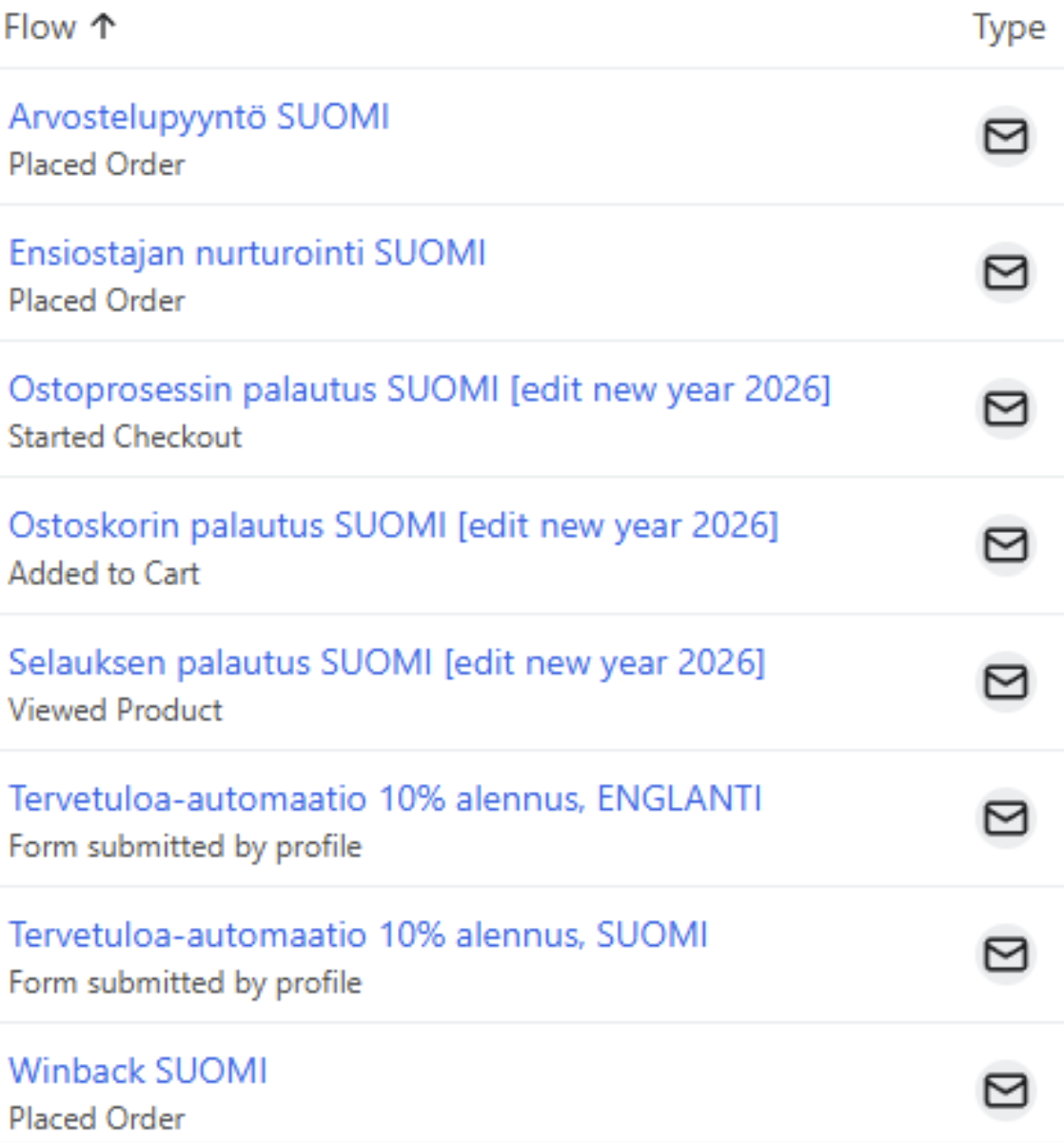The image size is (1064, 1142).
Task: Open the Arvostelupyyntö SUOMI flow
Action: pos(199,117)
